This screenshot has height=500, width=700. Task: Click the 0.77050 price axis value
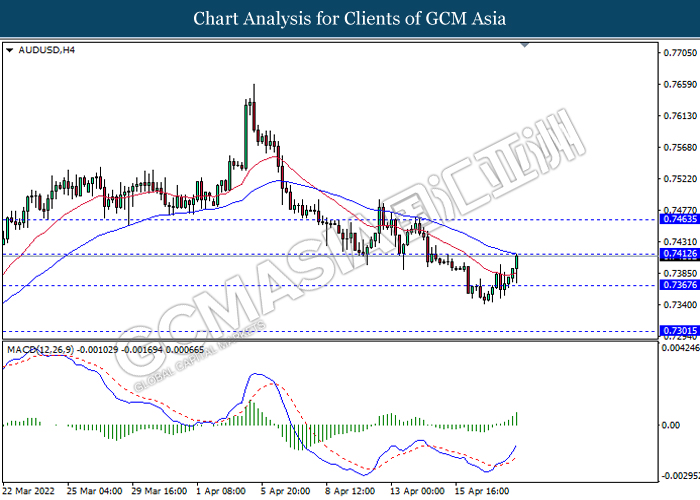[x=680, y=53]
